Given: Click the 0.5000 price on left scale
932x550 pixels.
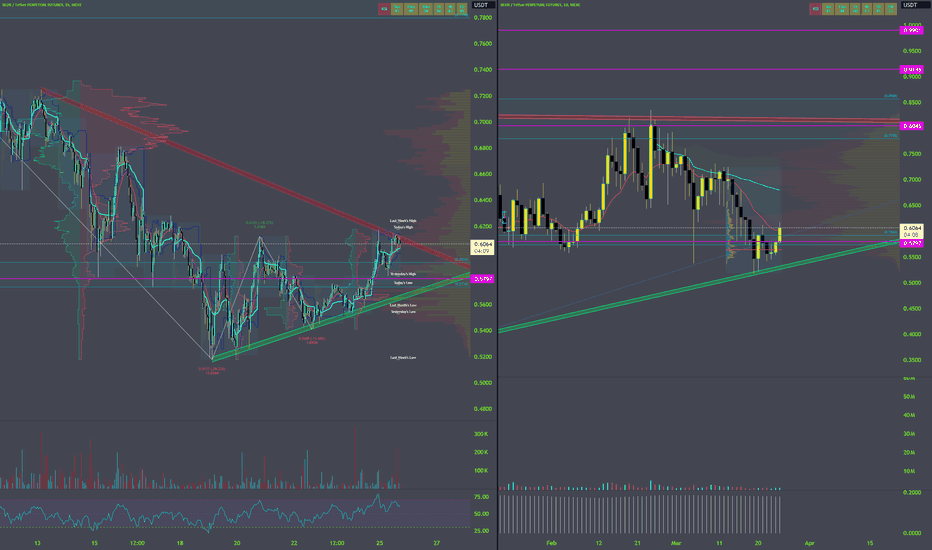Looking at the screenshot, I should coord(483,383).
